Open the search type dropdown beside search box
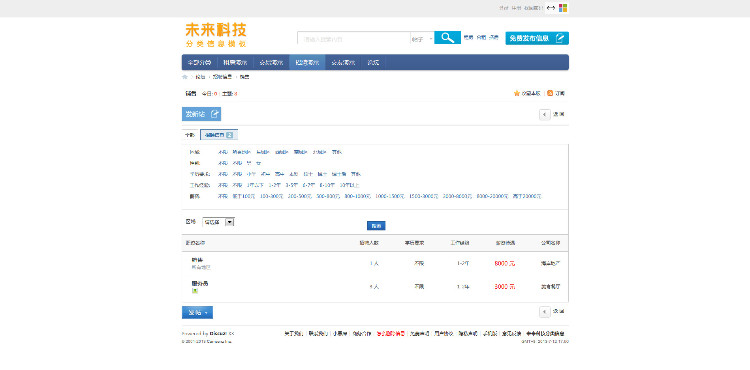Image resolution: width=750 pixels, height=370 pixels. pos(422,39)
